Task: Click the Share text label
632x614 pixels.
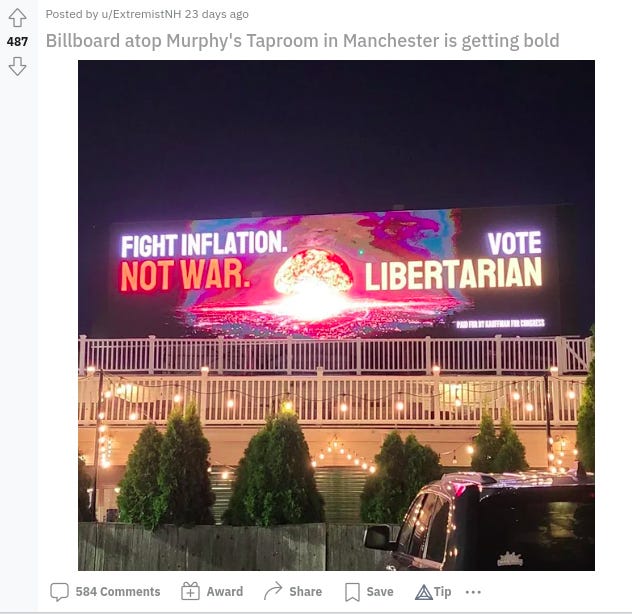Action: coord(306,591)
